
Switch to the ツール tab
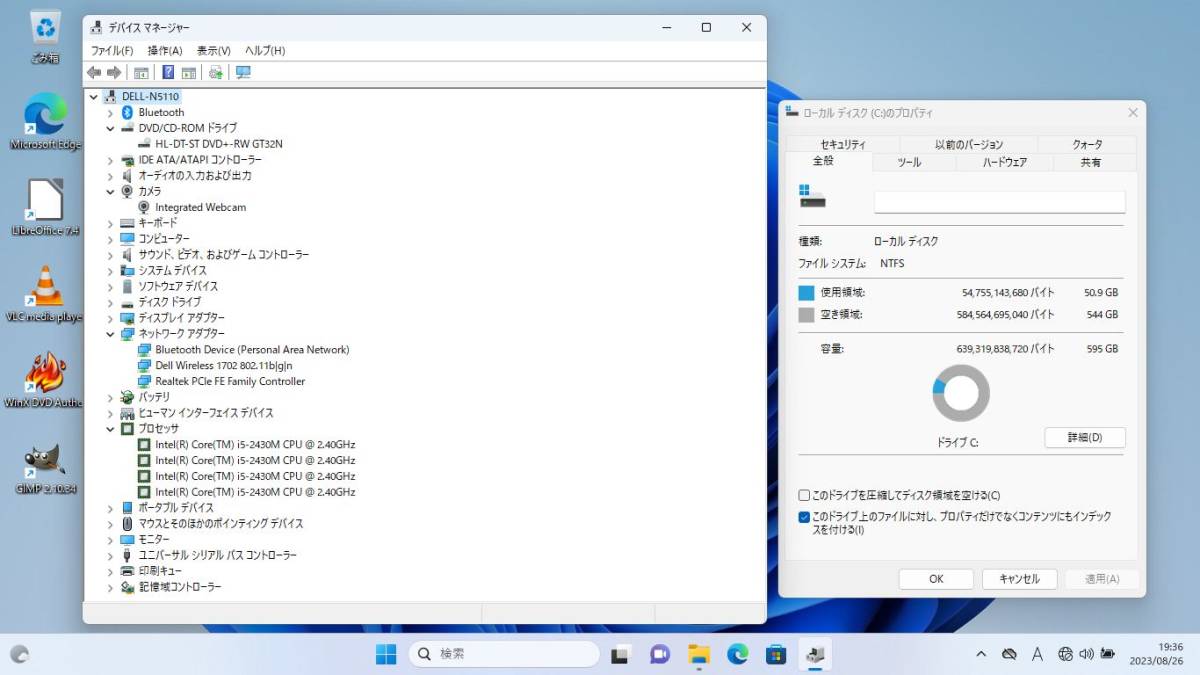click(909, 162)
